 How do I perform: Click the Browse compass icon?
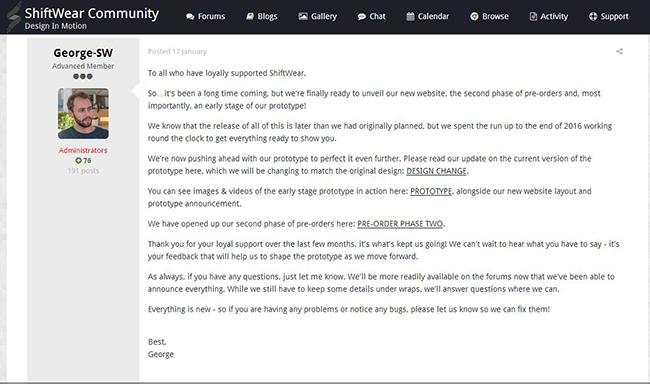click(474, 16)
